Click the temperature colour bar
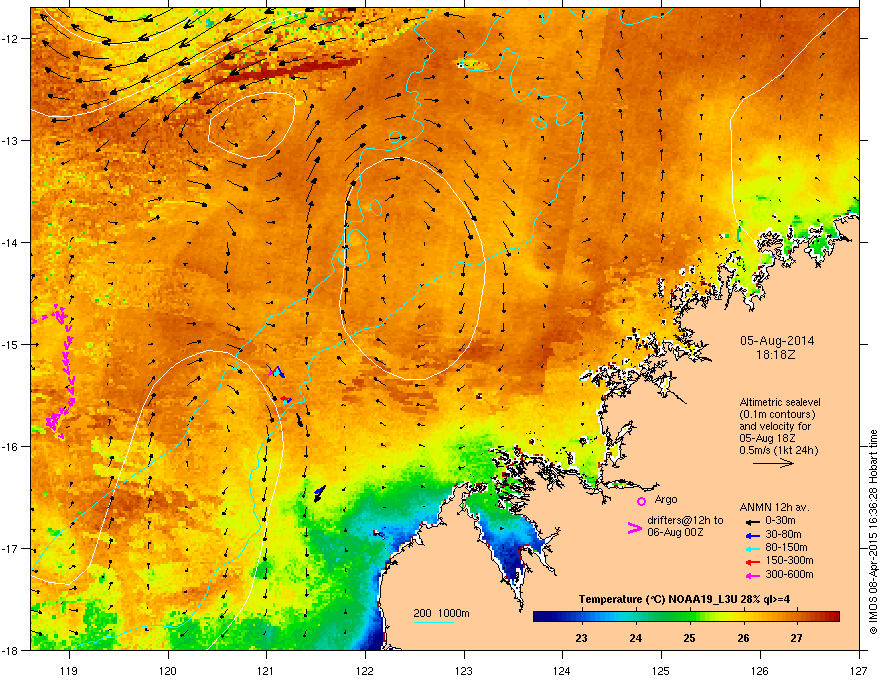 tap(686, 617)
